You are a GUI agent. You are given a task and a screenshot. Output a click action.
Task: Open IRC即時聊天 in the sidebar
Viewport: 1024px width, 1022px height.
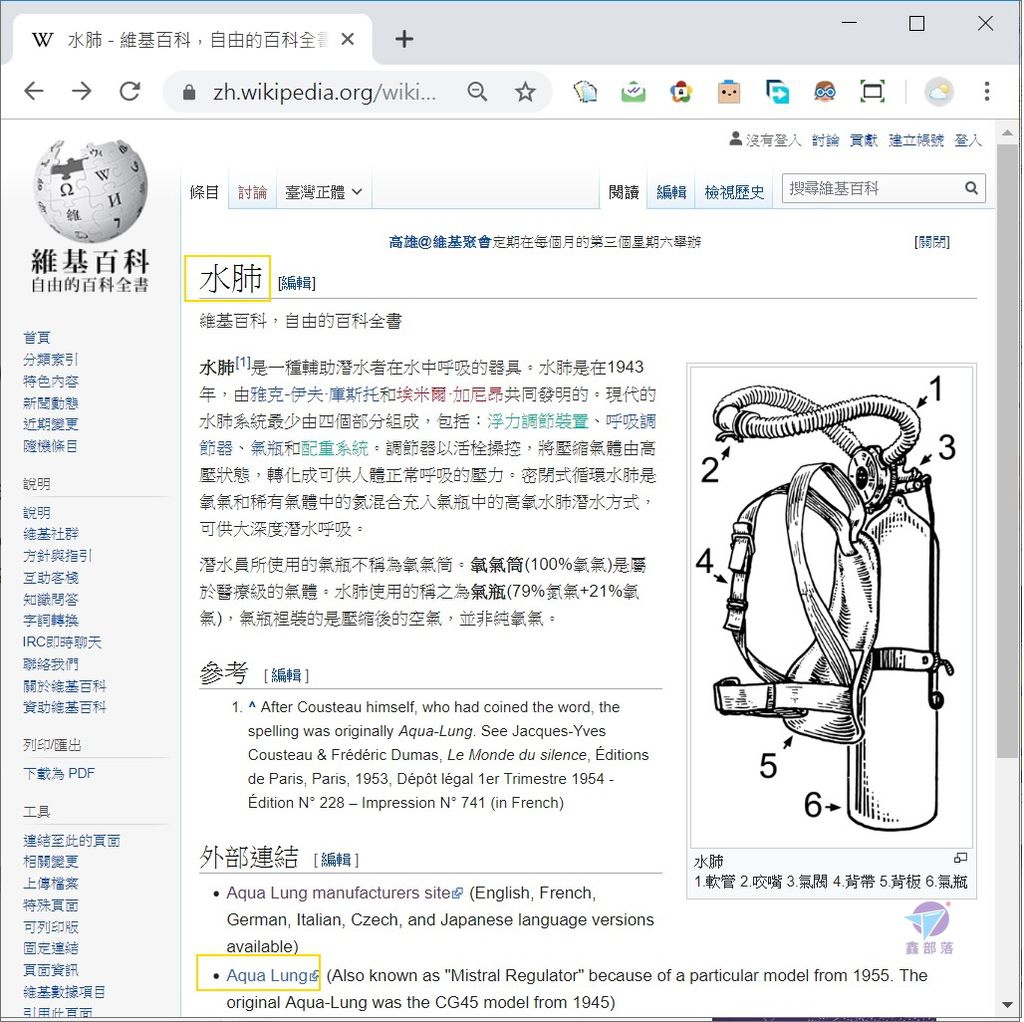tap(62, 642)
